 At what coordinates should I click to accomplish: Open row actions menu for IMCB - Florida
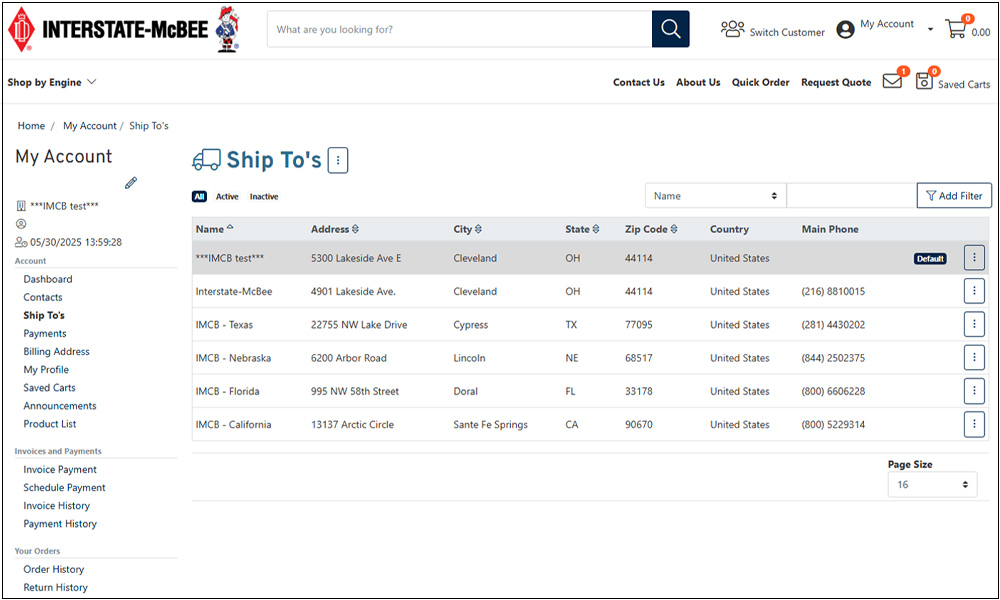coord(974,391)
